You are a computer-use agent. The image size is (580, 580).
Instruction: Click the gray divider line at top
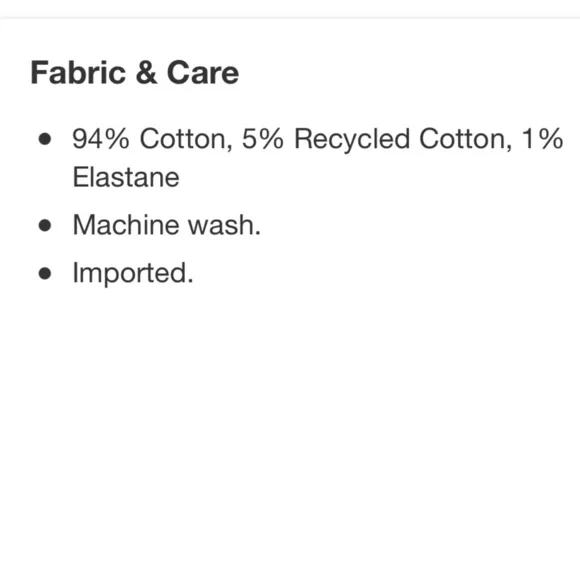[x=290, y=17]
